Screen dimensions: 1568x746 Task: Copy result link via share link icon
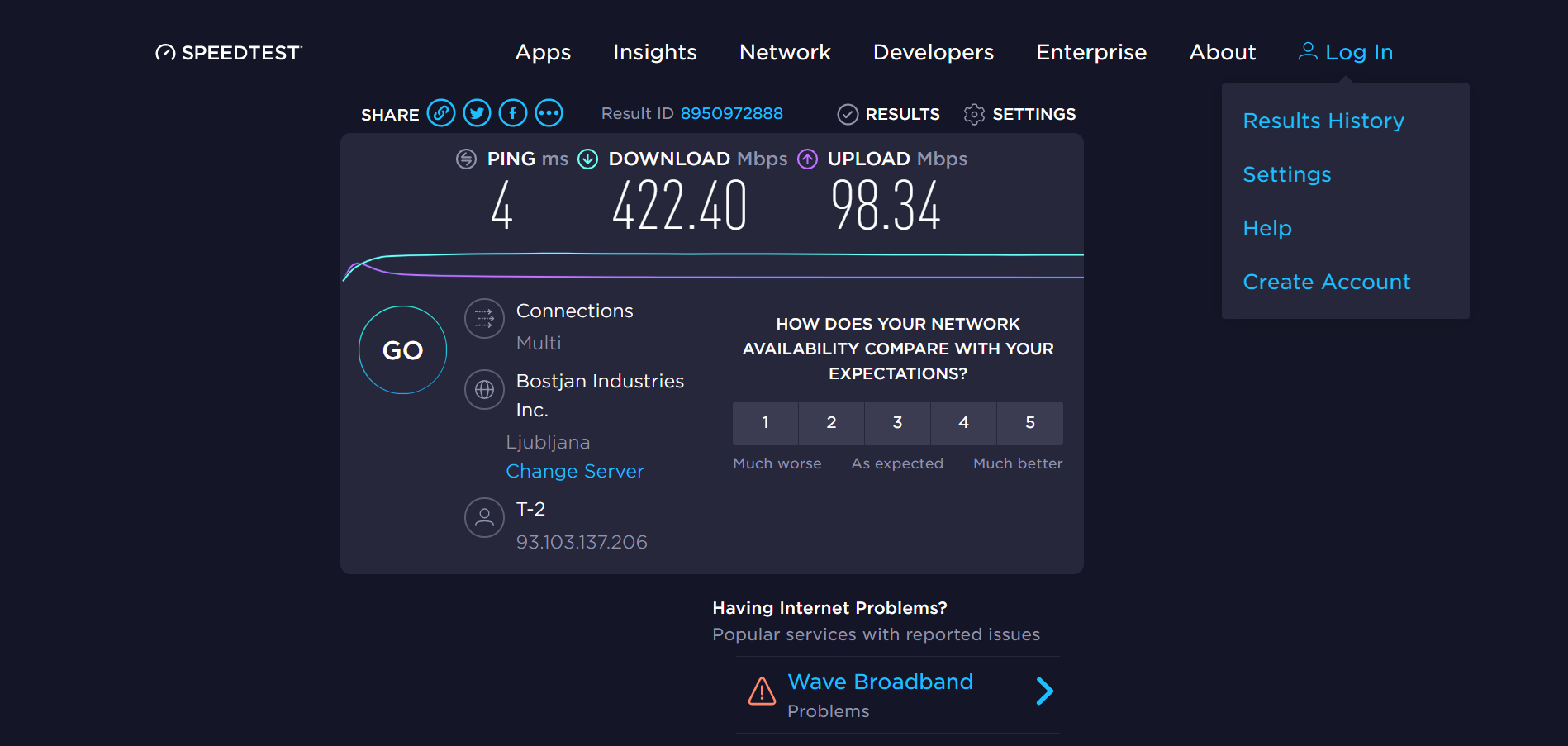point(441,113)
